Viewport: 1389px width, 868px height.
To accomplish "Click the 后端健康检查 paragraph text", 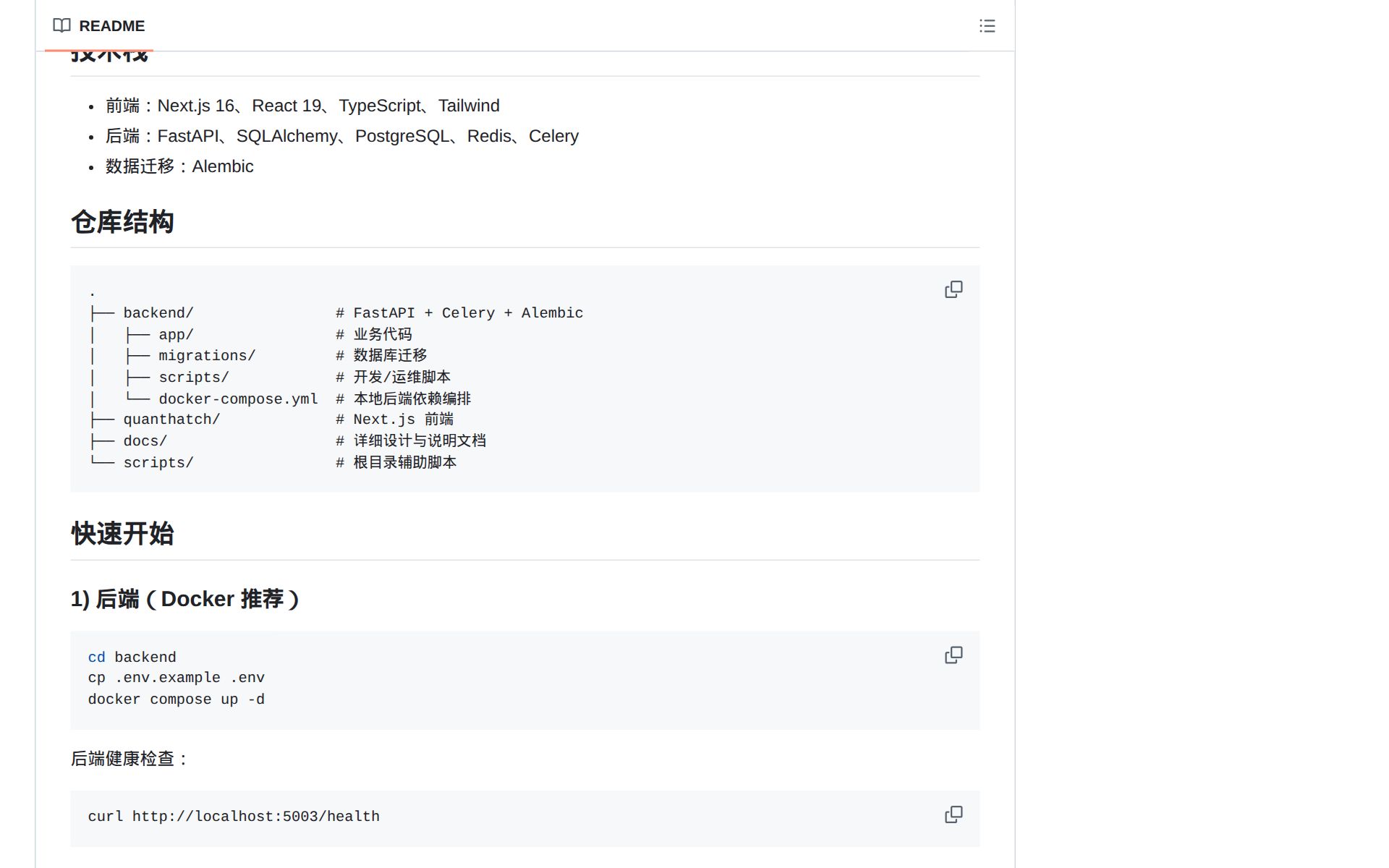I will tap(129, 759).
